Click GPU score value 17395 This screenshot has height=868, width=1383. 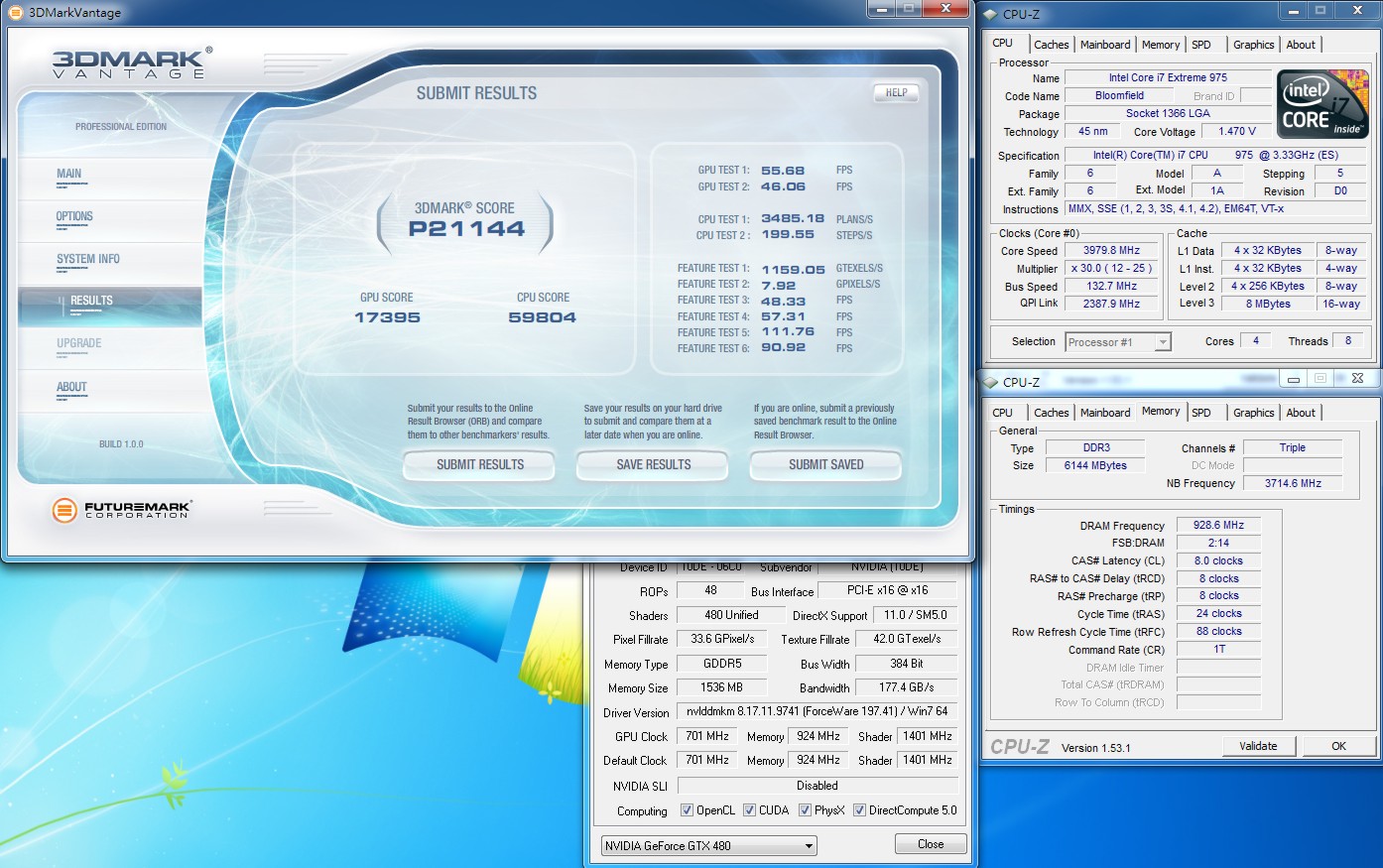[387, 317]
